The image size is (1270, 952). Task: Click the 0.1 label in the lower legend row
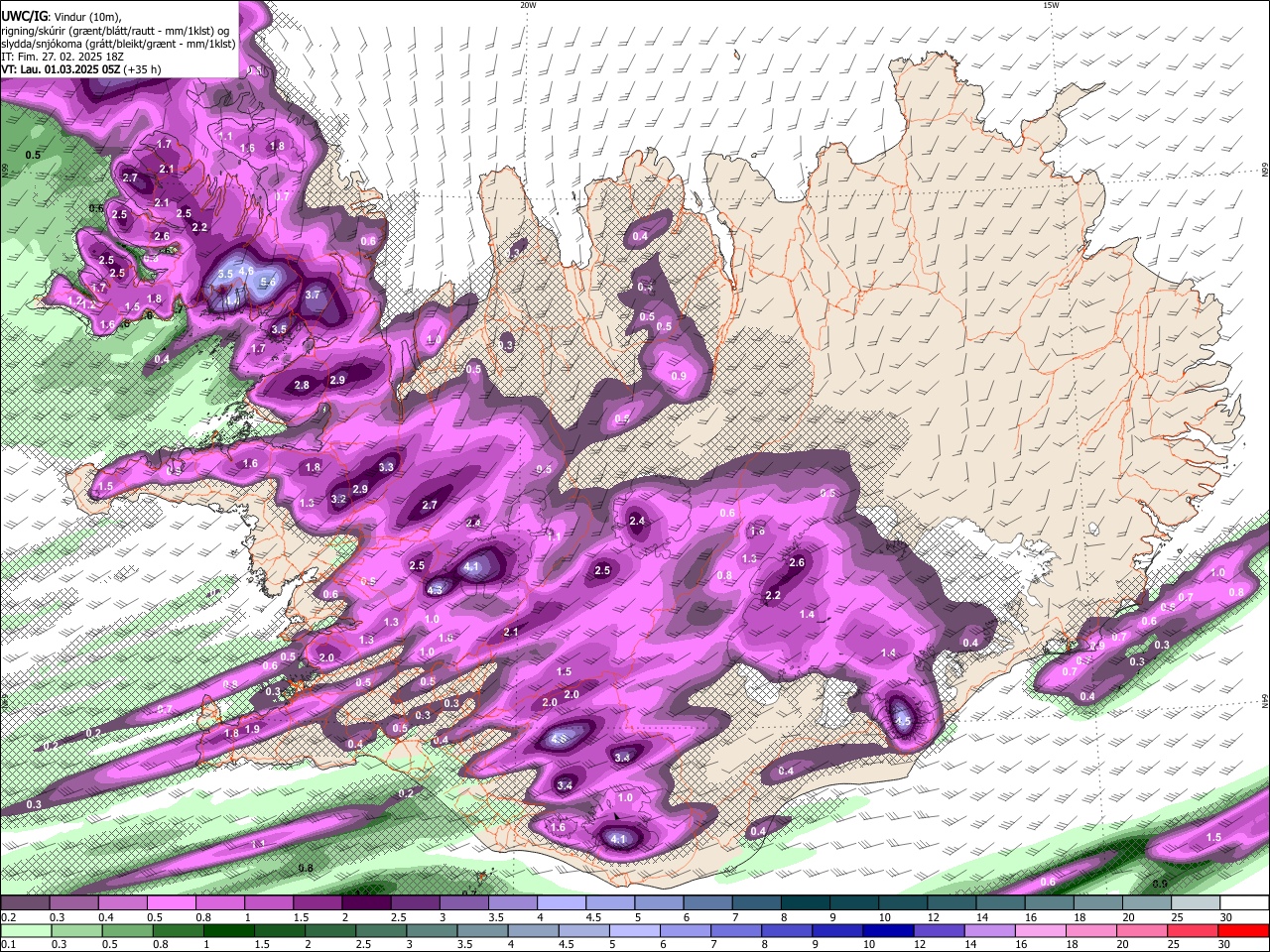point(8,945)
